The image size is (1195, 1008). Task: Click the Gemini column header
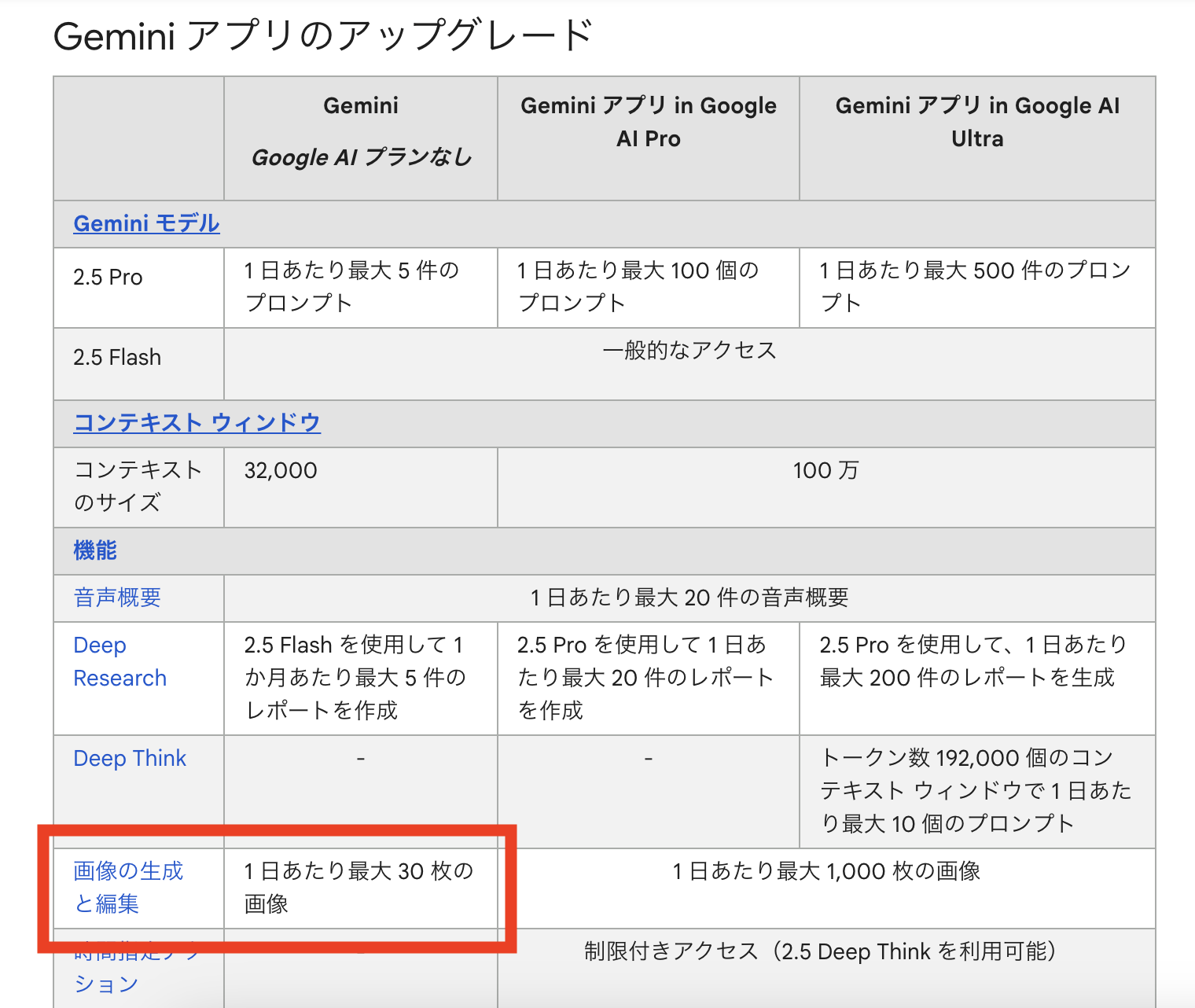tap(361, 105)
